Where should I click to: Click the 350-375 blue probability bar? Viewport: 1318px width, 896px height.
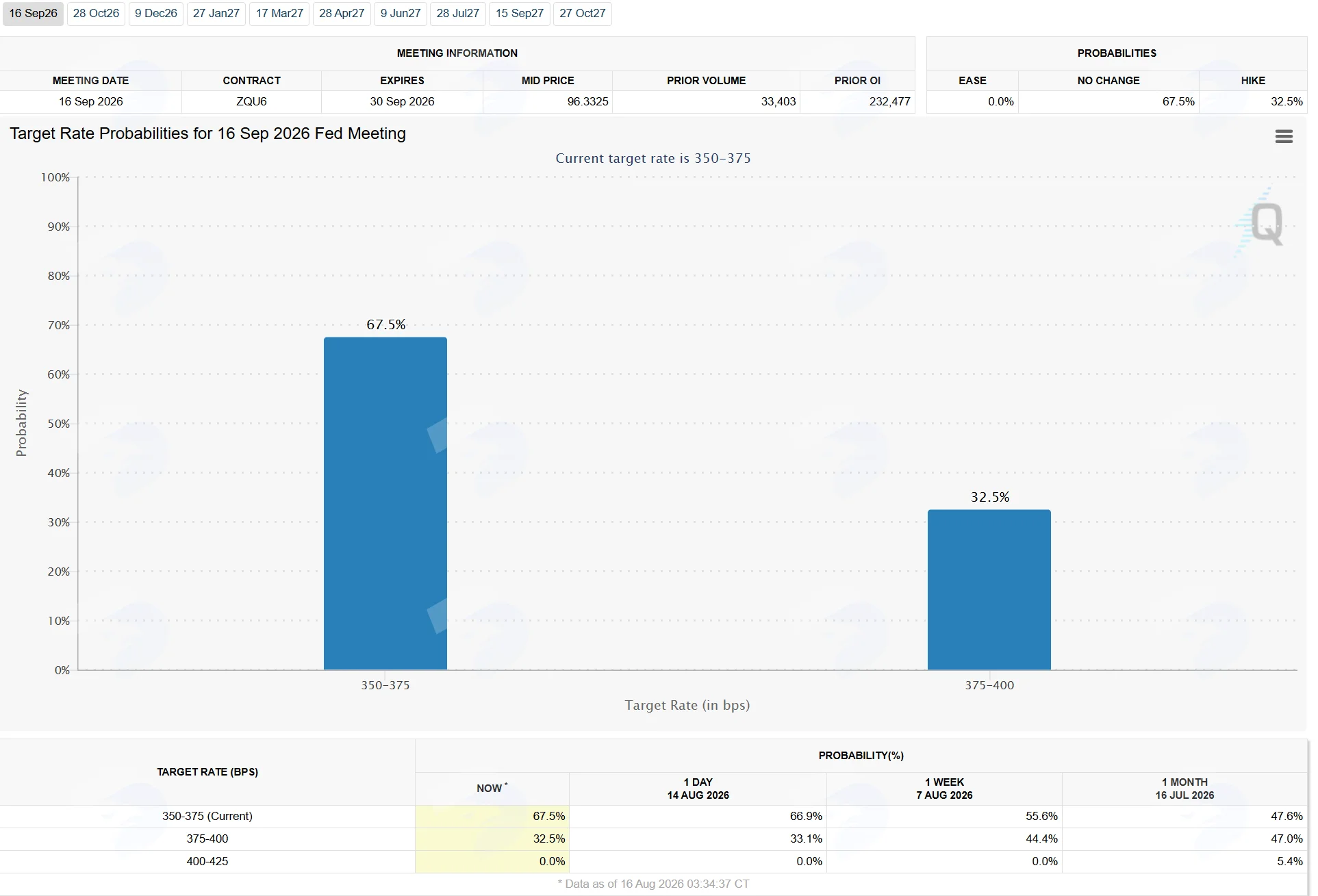click(x=385, y=503)
